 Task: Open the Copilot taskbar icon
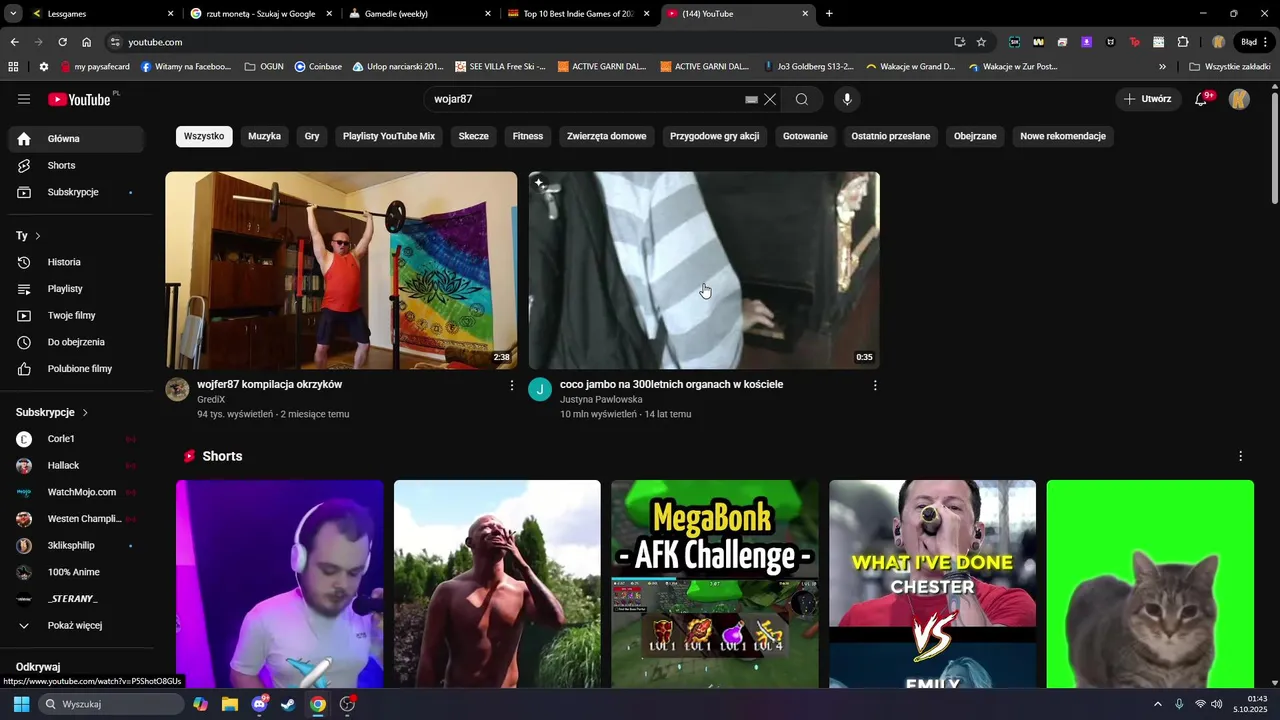pyautogui.click(x=201, y=704)
